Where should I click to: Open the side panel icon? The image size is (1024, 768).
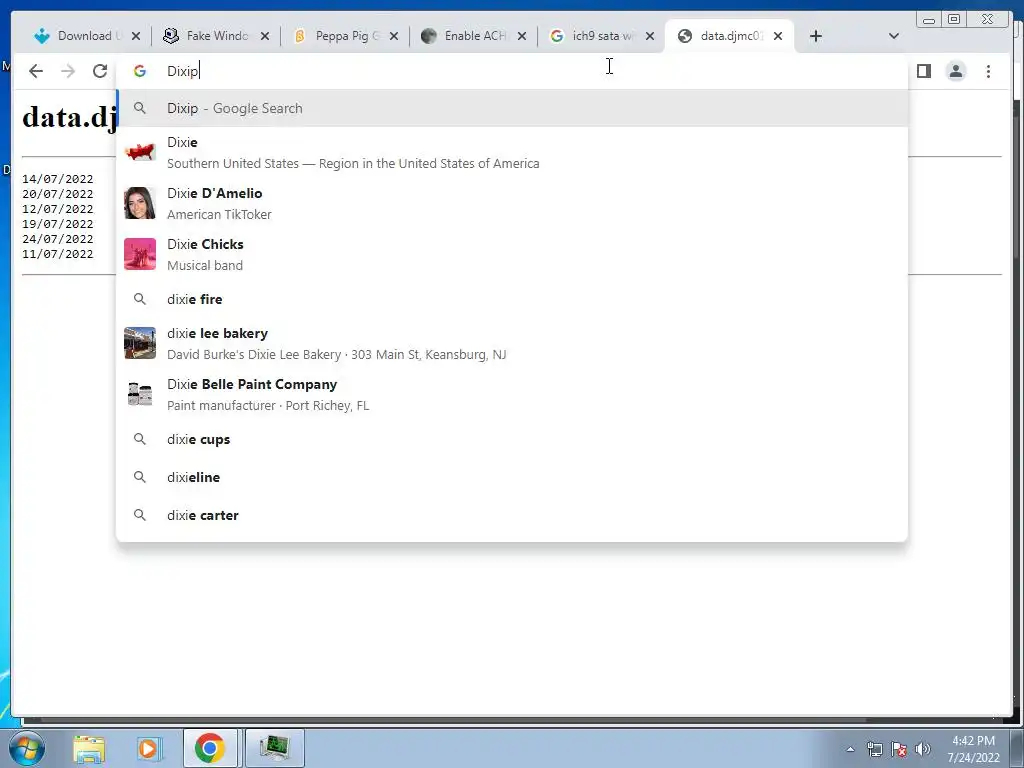point(923,71)
